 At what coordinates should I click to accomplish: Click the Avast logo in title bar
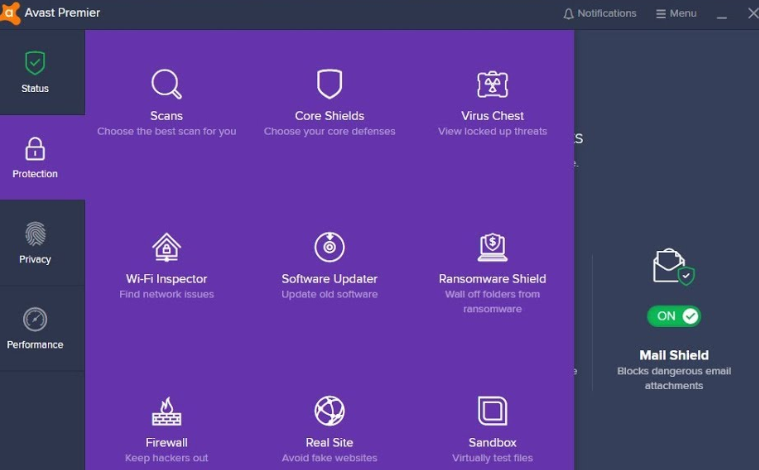[x=9, y=13]
